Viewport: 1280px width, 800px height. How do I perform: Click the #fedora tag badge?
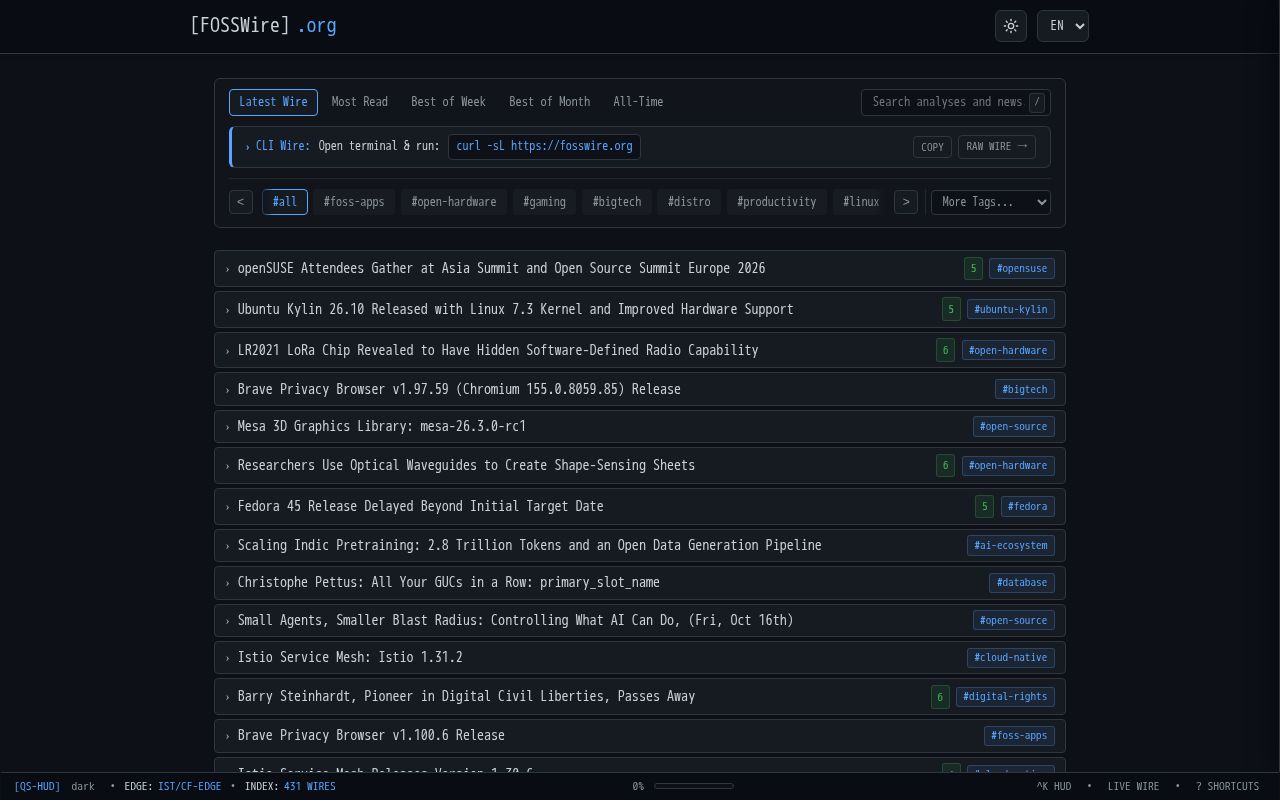click(x=1028, y=506)
